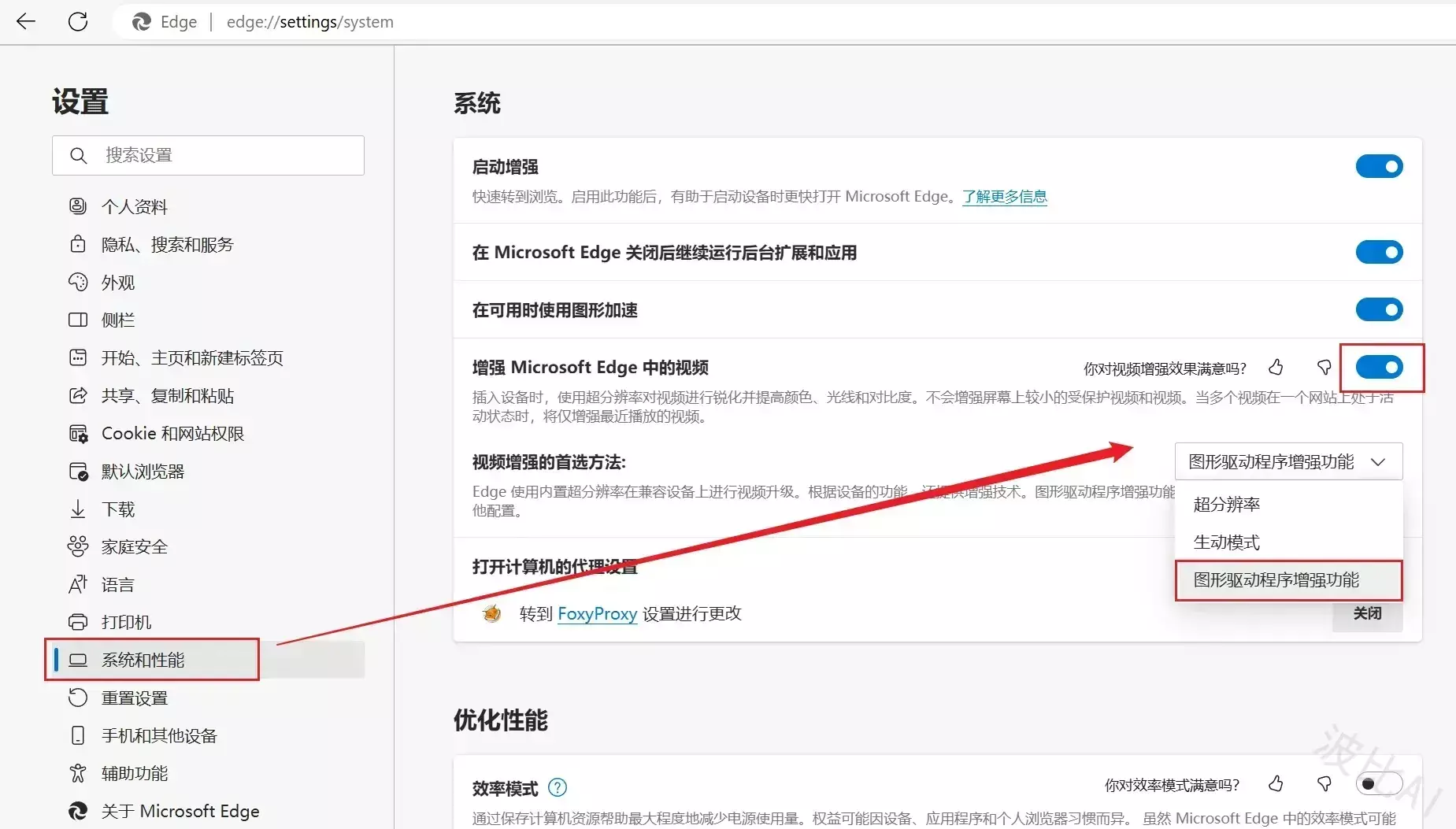Toggle 在可用时使用图形加速 switch
Viewport: 1456px width, 829px height.
(x=1379, y=309)
